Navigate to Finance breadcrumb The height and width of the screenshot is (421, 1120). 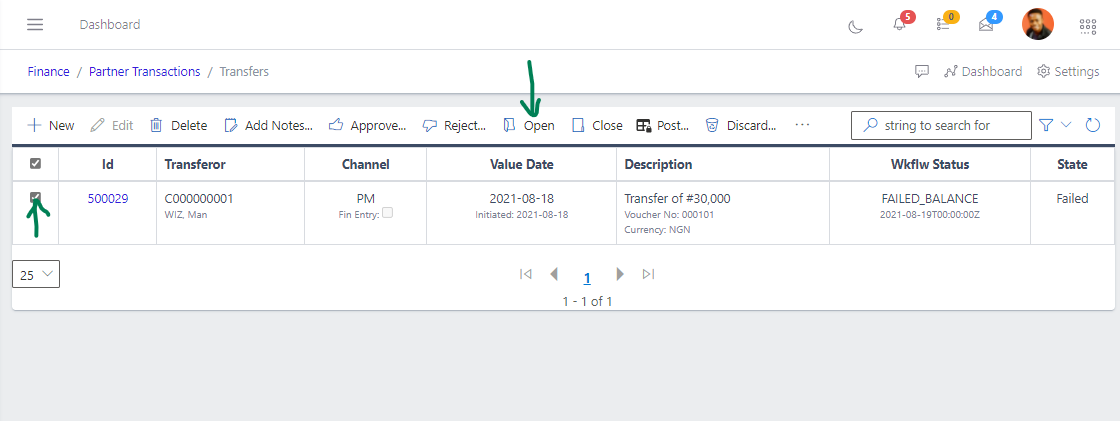49,71
